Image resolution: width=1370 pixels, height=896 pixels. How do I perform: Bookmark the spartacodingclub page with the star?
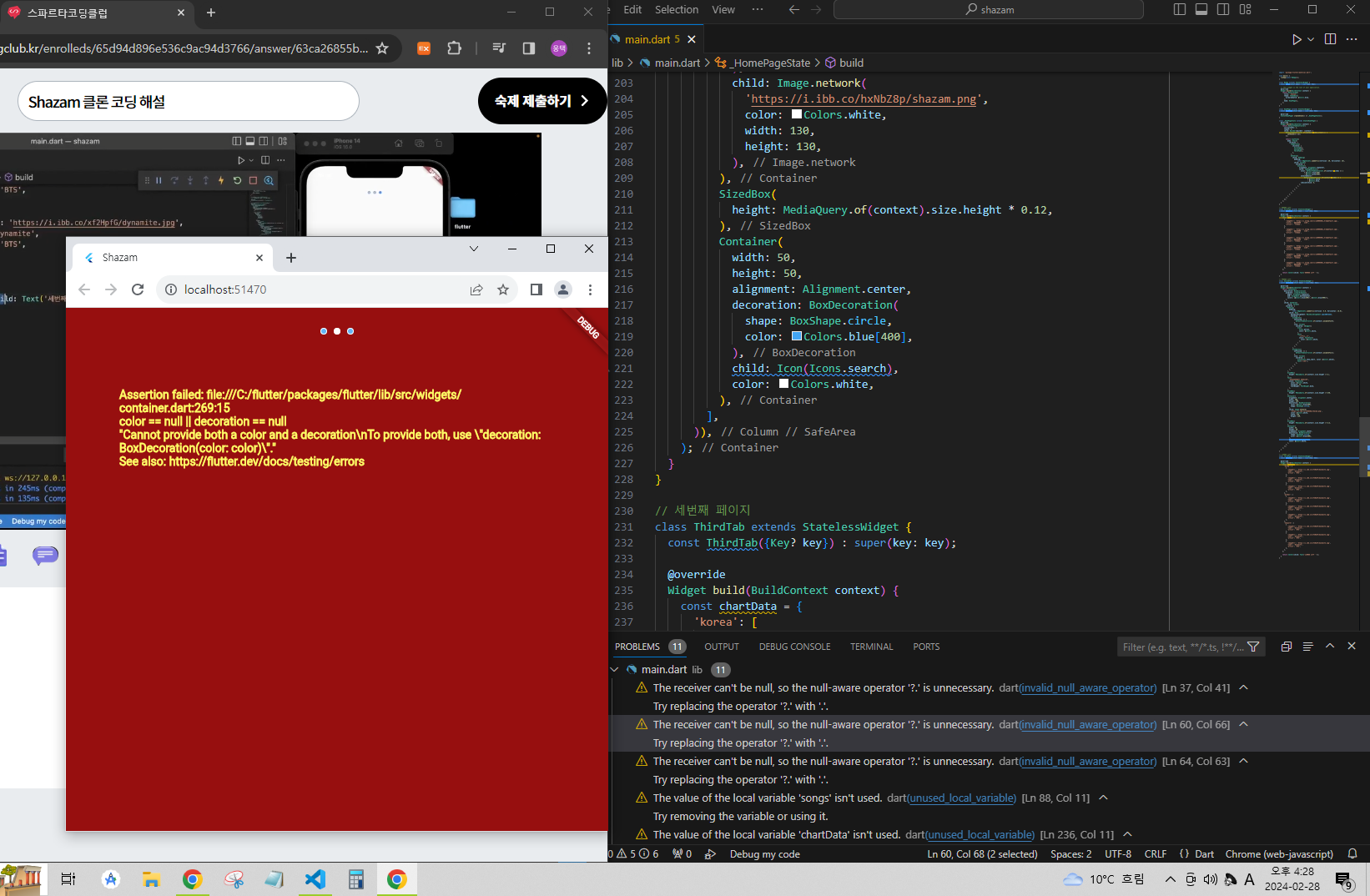point(382,48)
